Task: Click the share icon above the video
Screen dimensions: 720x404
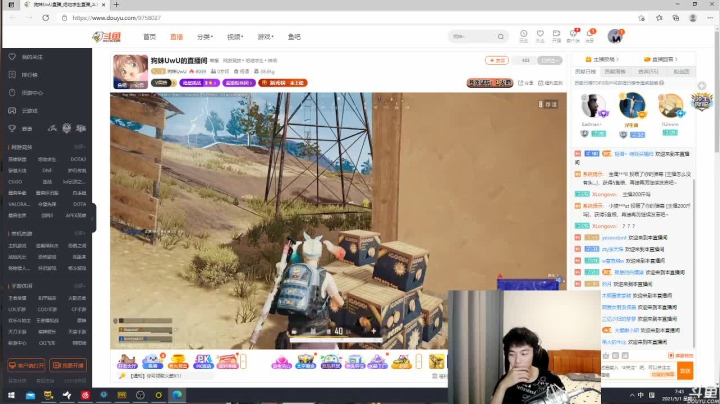Action: click(521, 83)
